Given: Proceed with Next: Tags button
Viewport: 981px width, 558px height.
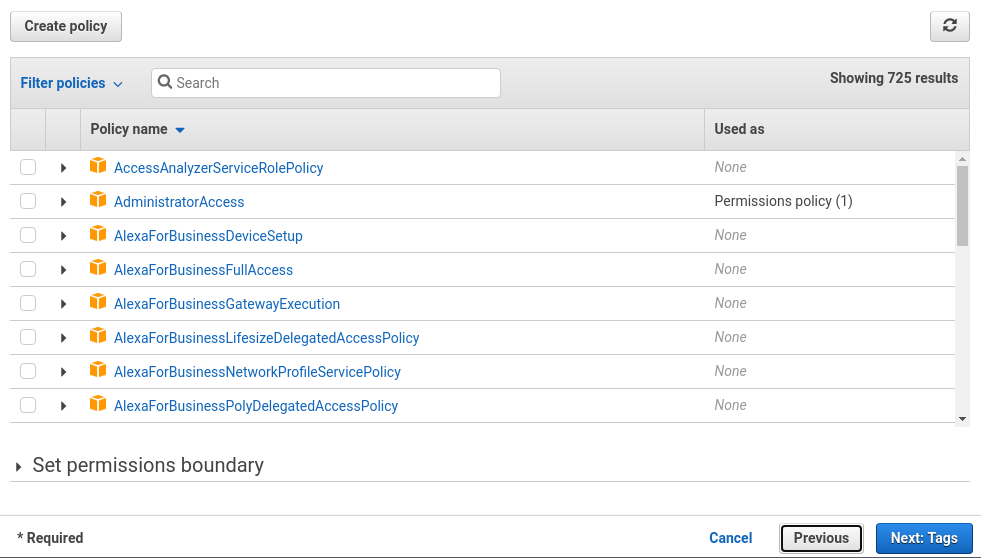Looking at the screenshot, I should pyautogui.click(x=923, y=538).
